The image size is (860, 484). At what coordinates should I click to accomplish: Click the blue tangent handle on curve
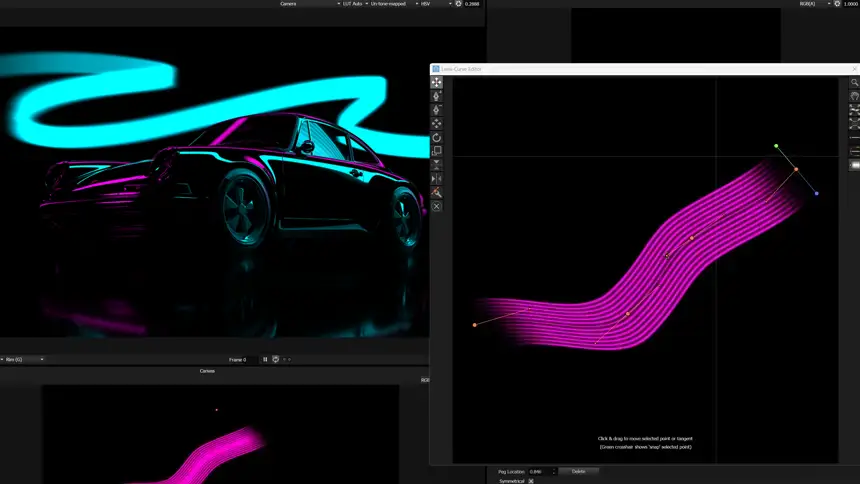pyautogui.click(x=817, y=193)
